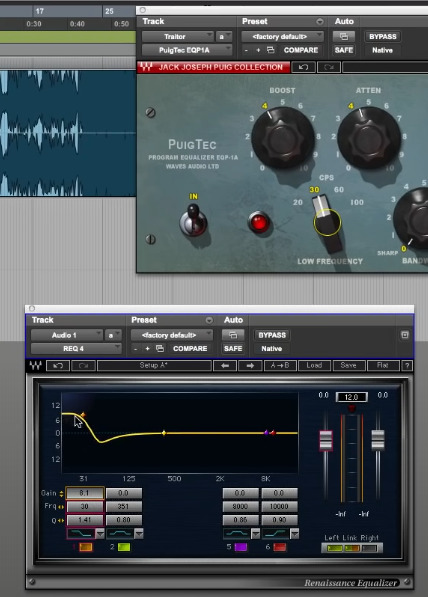The image size is (428, 597).
Task: Open the Setup A* menu in REQ 4
Action: [x=154, y=366]
